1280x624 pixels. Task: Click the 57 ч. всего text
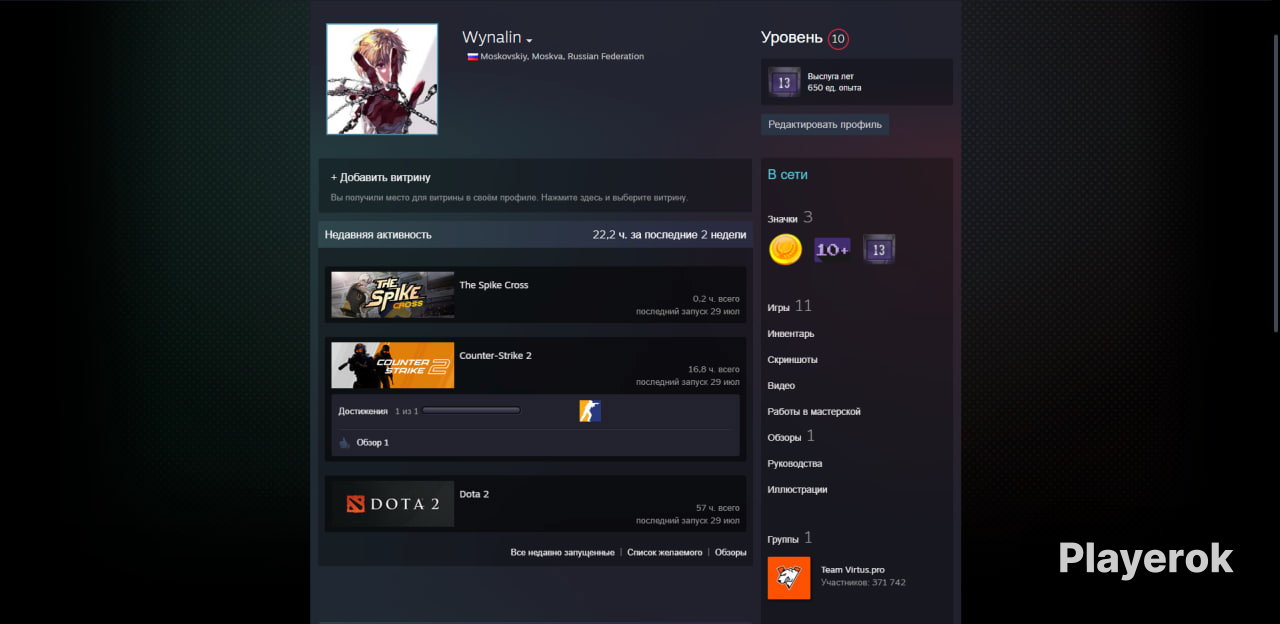[718, 508]
